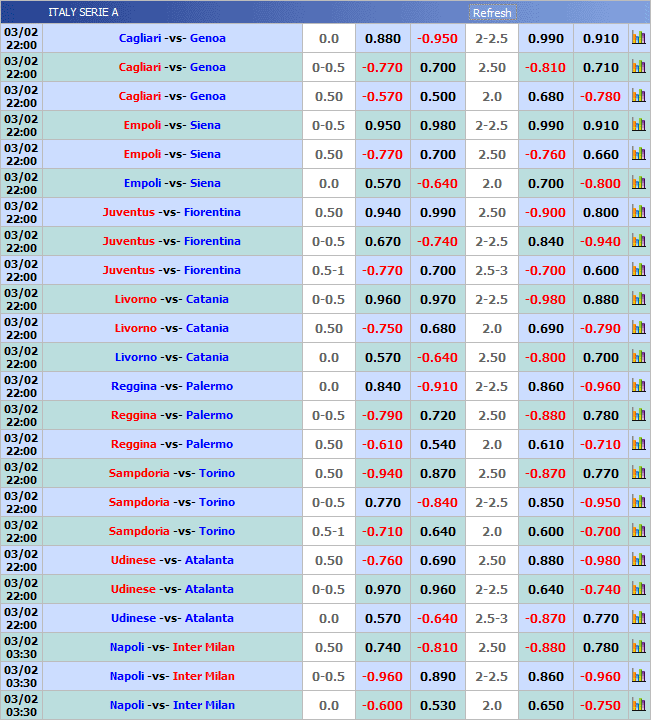
Task: Open chart icon for Napoli-Inter Milan 0.50 handicap row
Action: pos(638,647)
